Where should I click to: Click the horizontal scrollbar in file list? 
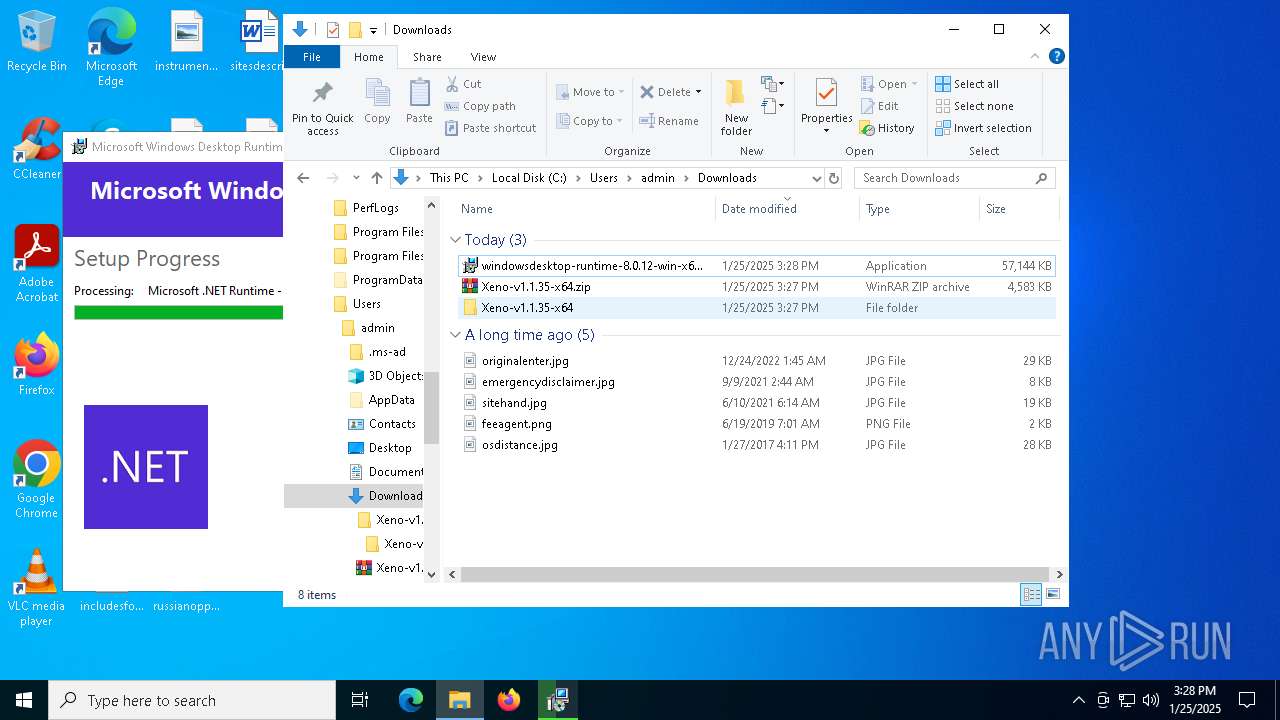tap(756, 575)
